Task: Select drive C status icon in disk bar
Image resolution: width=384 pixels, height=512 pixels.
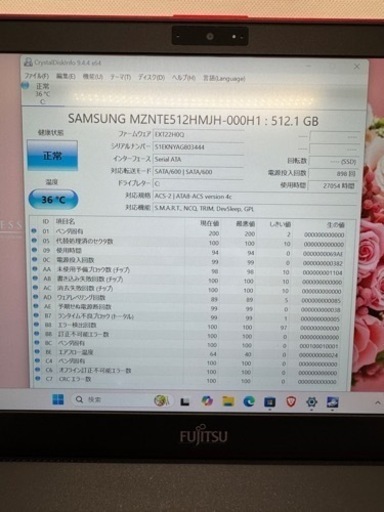Action: pyautogui.click(x=38, y=93)
